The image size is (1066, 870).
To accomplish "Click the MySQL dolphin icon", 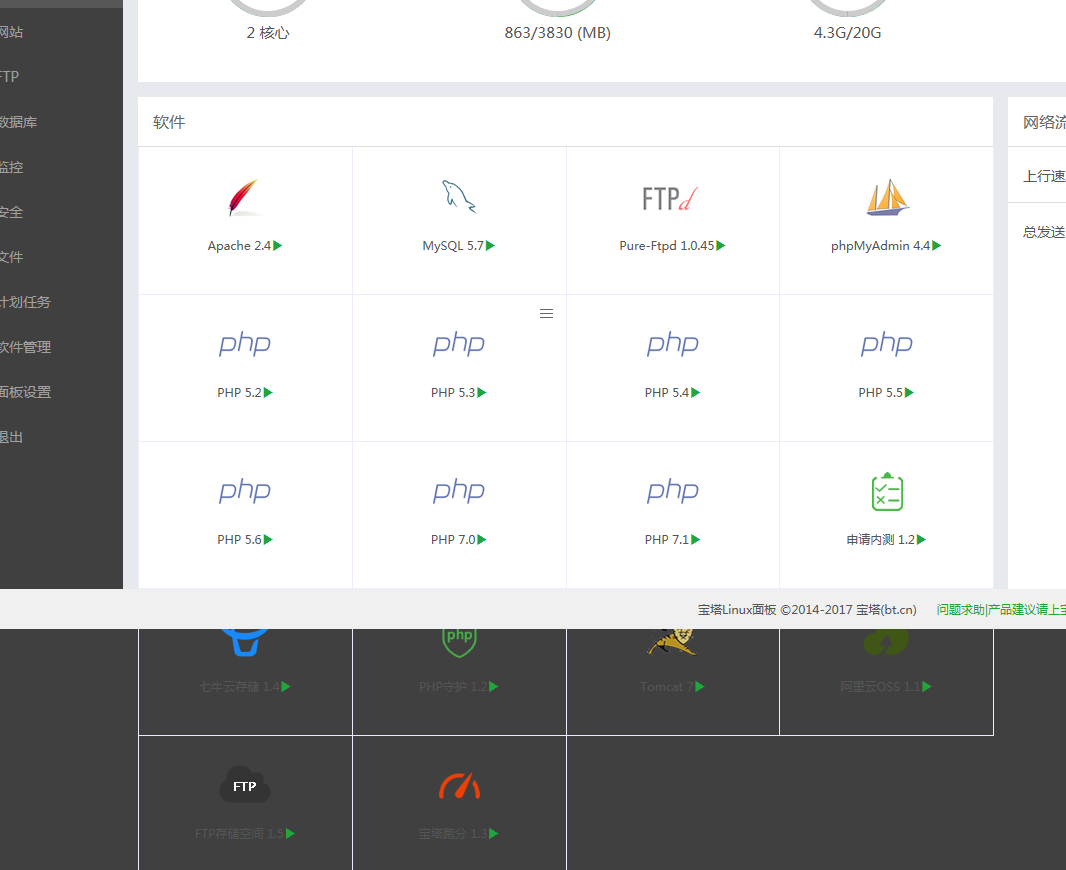I will tap(459, 197).
